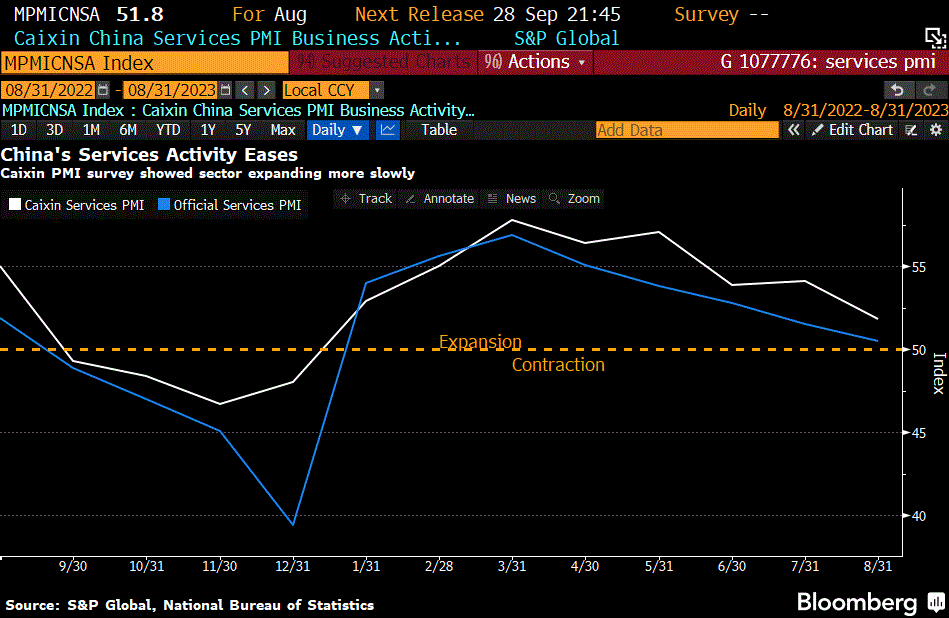Open the start date calendar picker icon
Image resolution: width=949 pixels, height=618 pixels.
(x=103, y=90)
